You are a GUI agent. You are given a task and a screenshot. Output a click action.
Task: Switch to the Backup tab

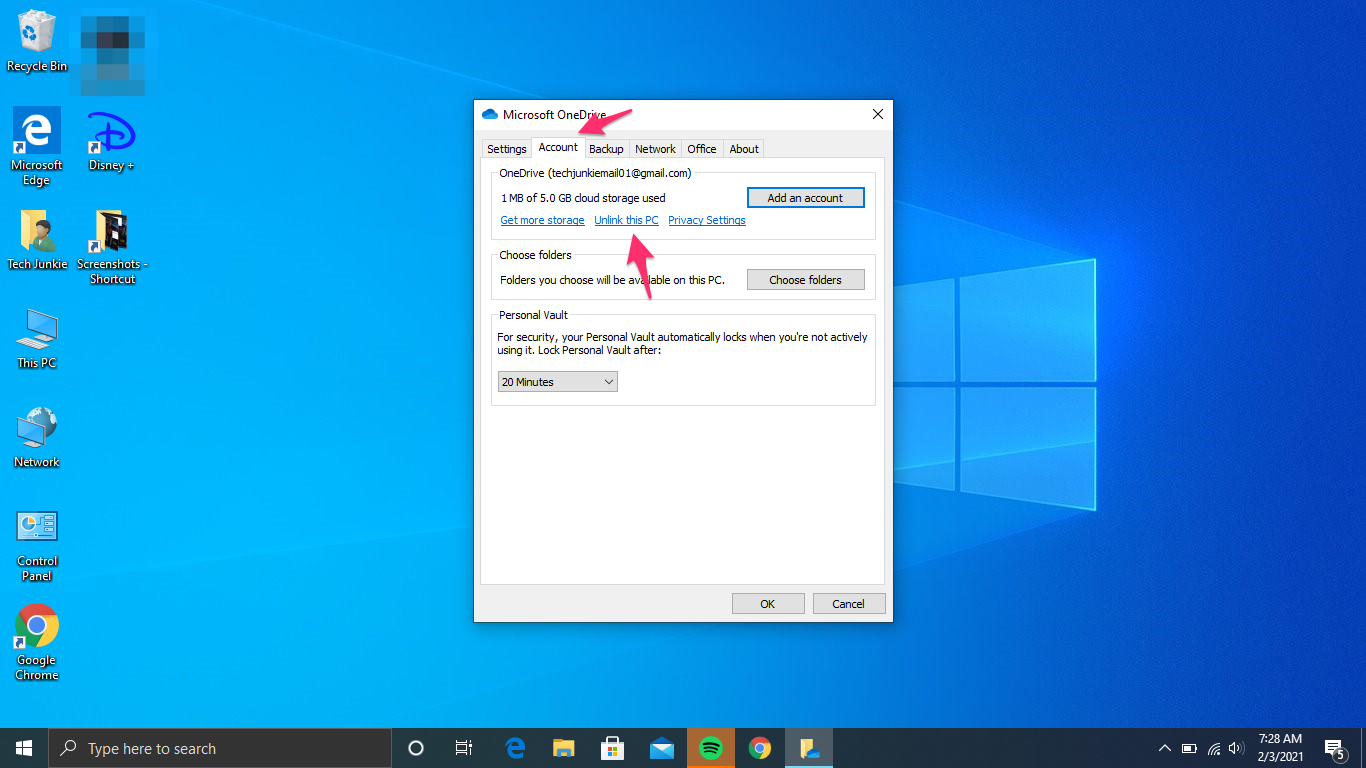pyautogui.click(x=606, y=149)
